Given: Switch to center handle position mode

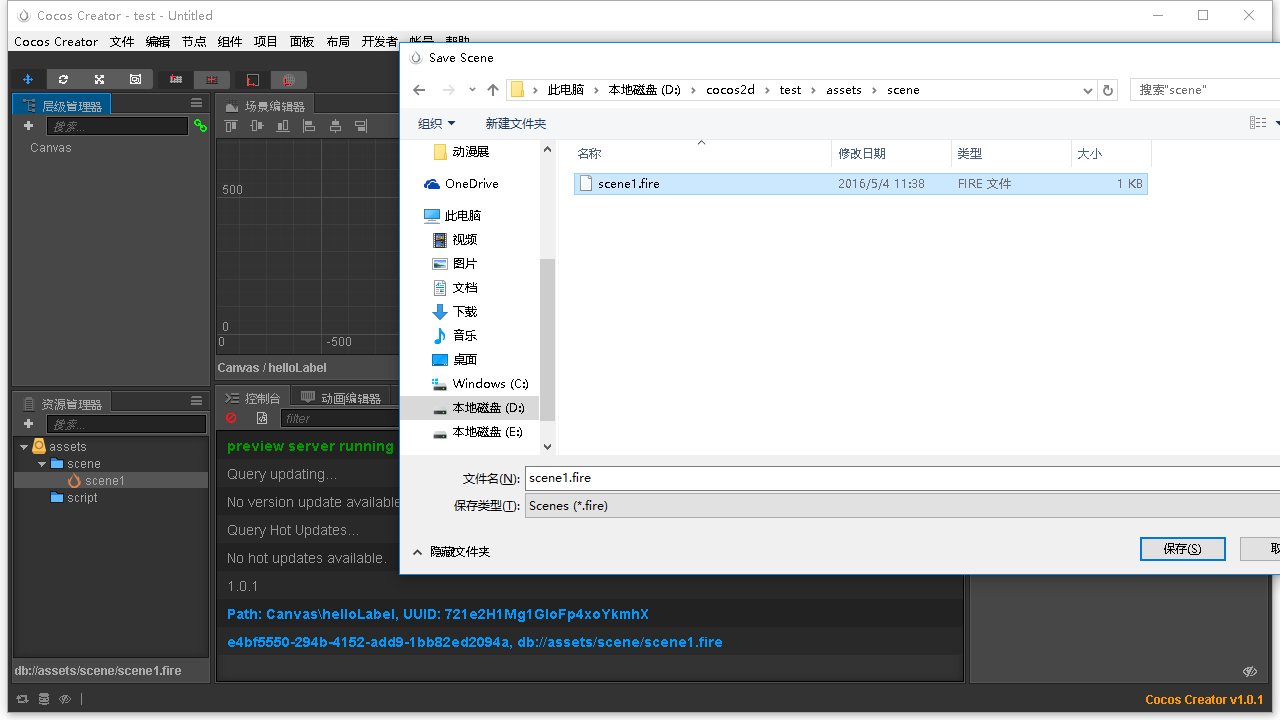Looking at the screenshot, I should pos(211,79).
